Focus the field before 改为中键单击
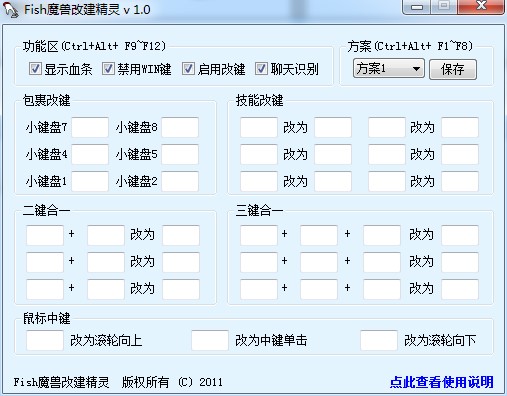The height and width of the screenshot is (396, 507). [210, 340]
